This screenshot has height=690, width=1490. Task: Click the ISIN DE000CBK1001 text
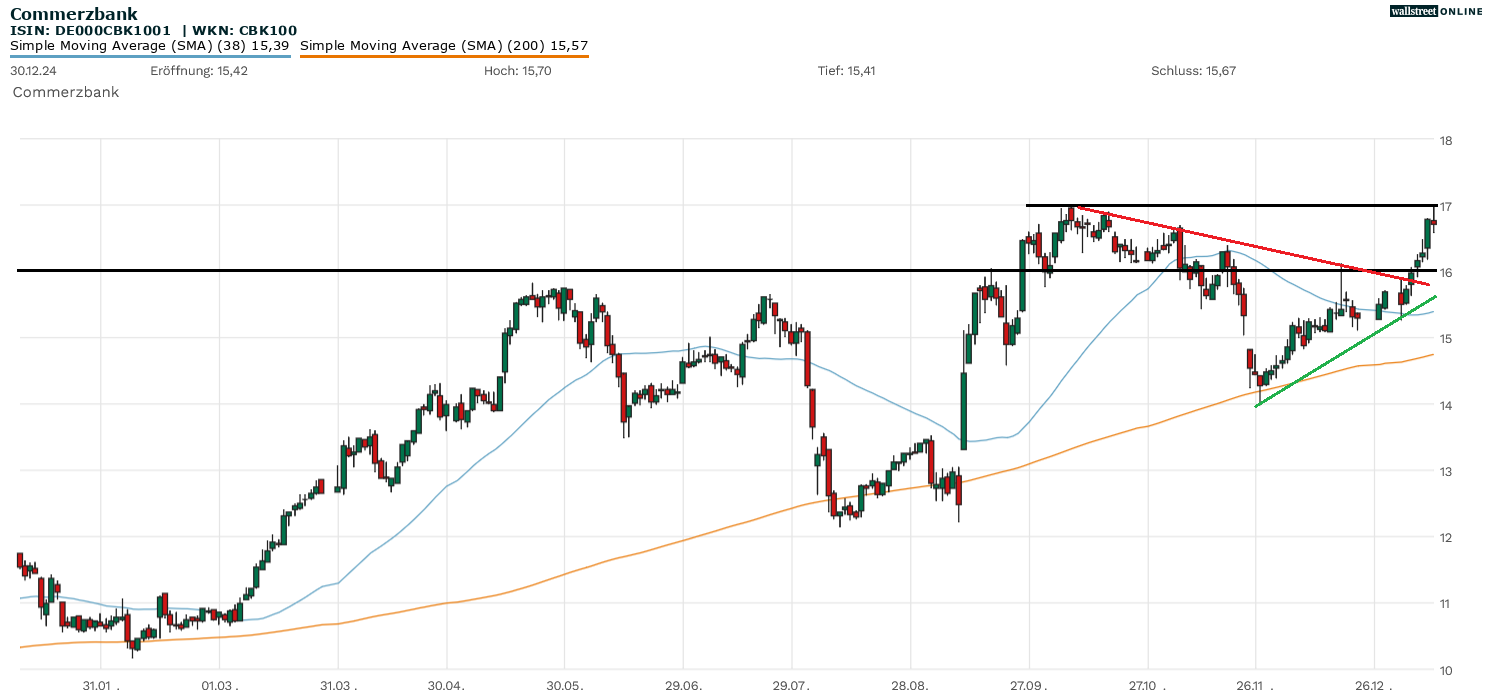90,31
